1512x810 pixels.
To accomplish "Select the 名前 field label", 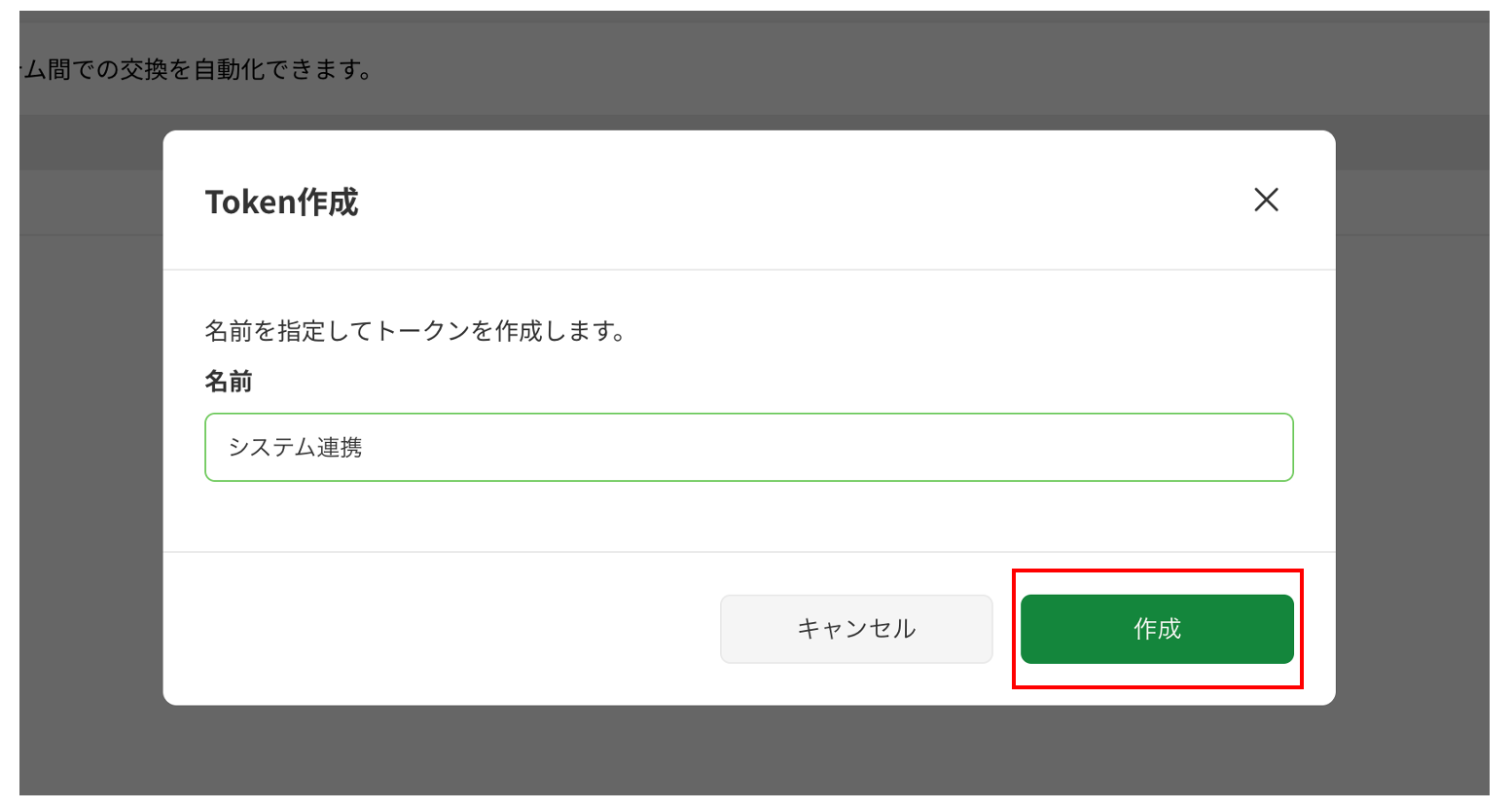I will tap(229, 381).
